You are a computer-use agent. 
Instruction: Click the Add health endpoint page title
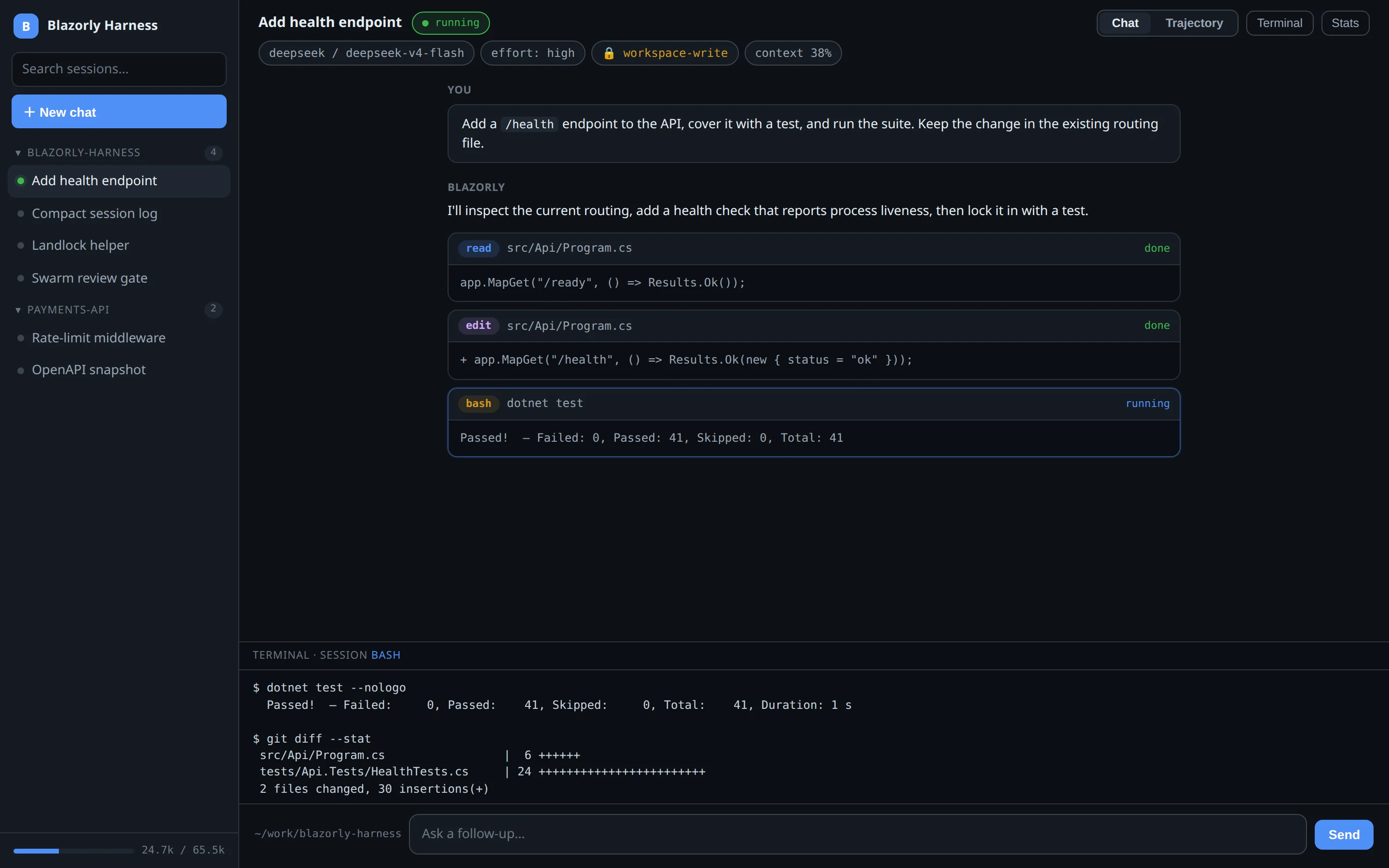[329, 22]
